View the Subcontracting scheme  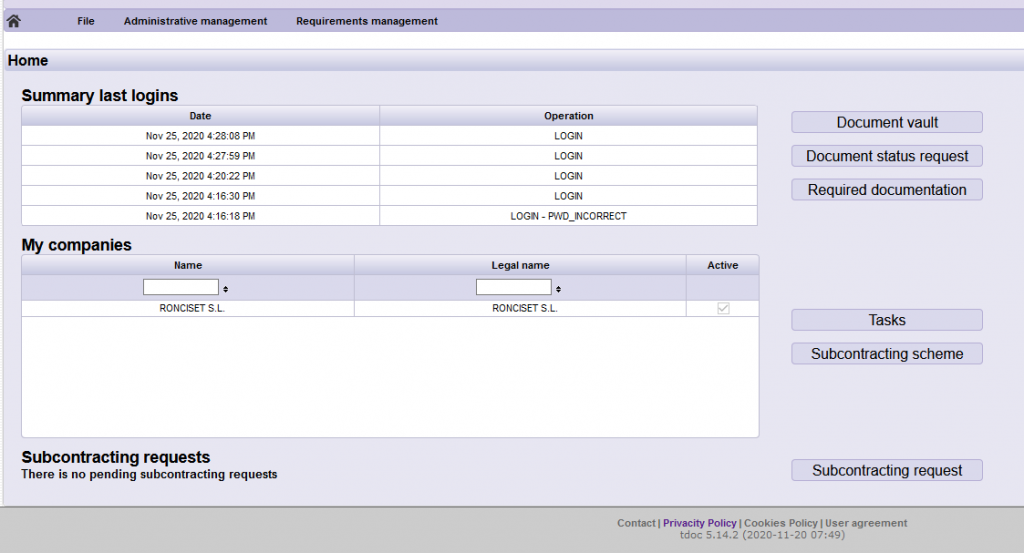(887, 354)
